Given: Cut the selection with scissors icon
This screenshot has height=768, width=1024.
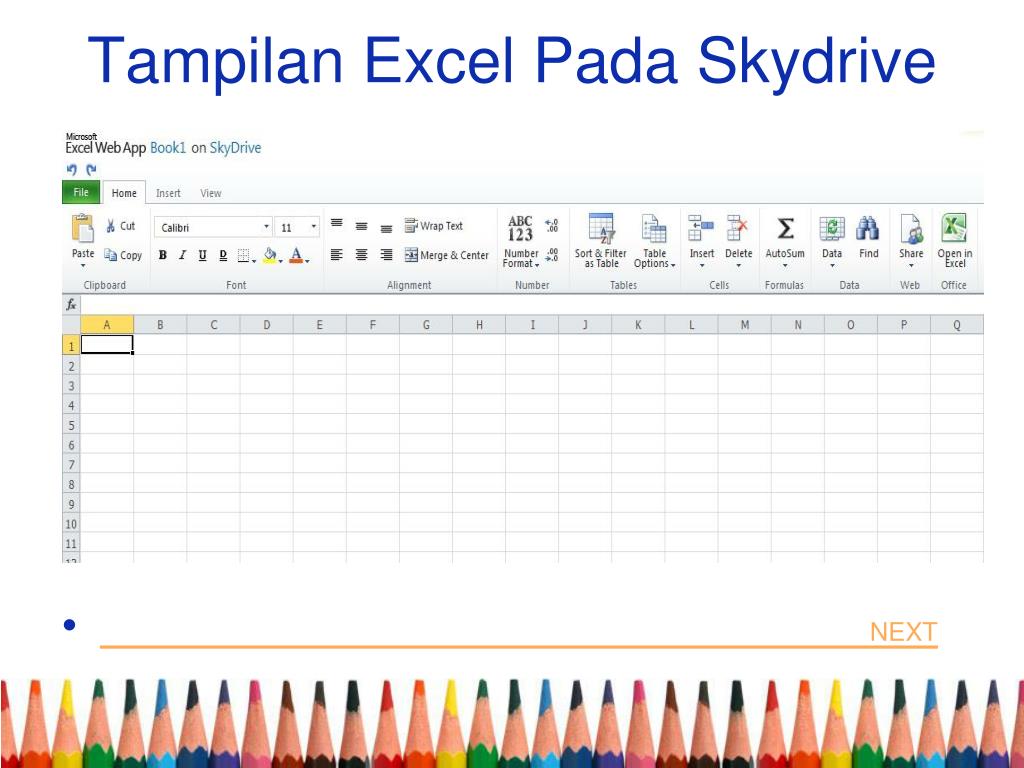Looking at the screenshot, I should point(120,226).
